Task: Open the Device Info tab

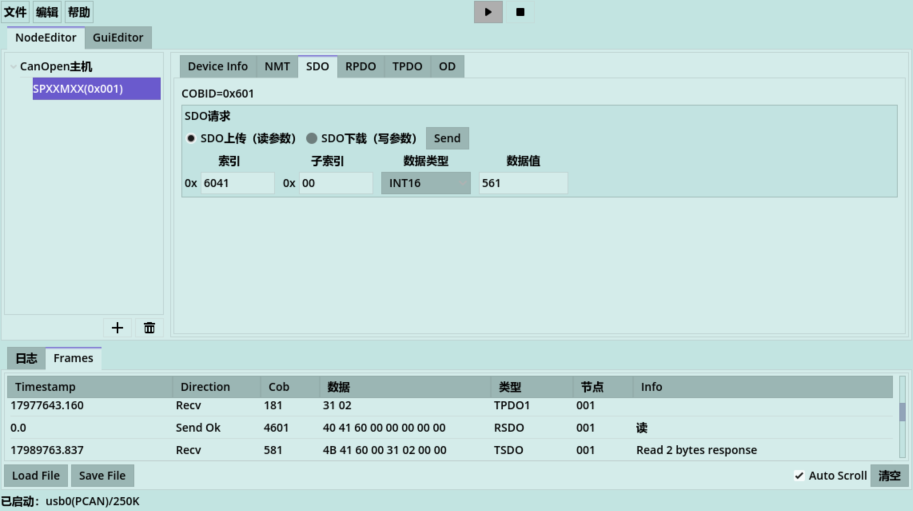Action: coord(217,66)
